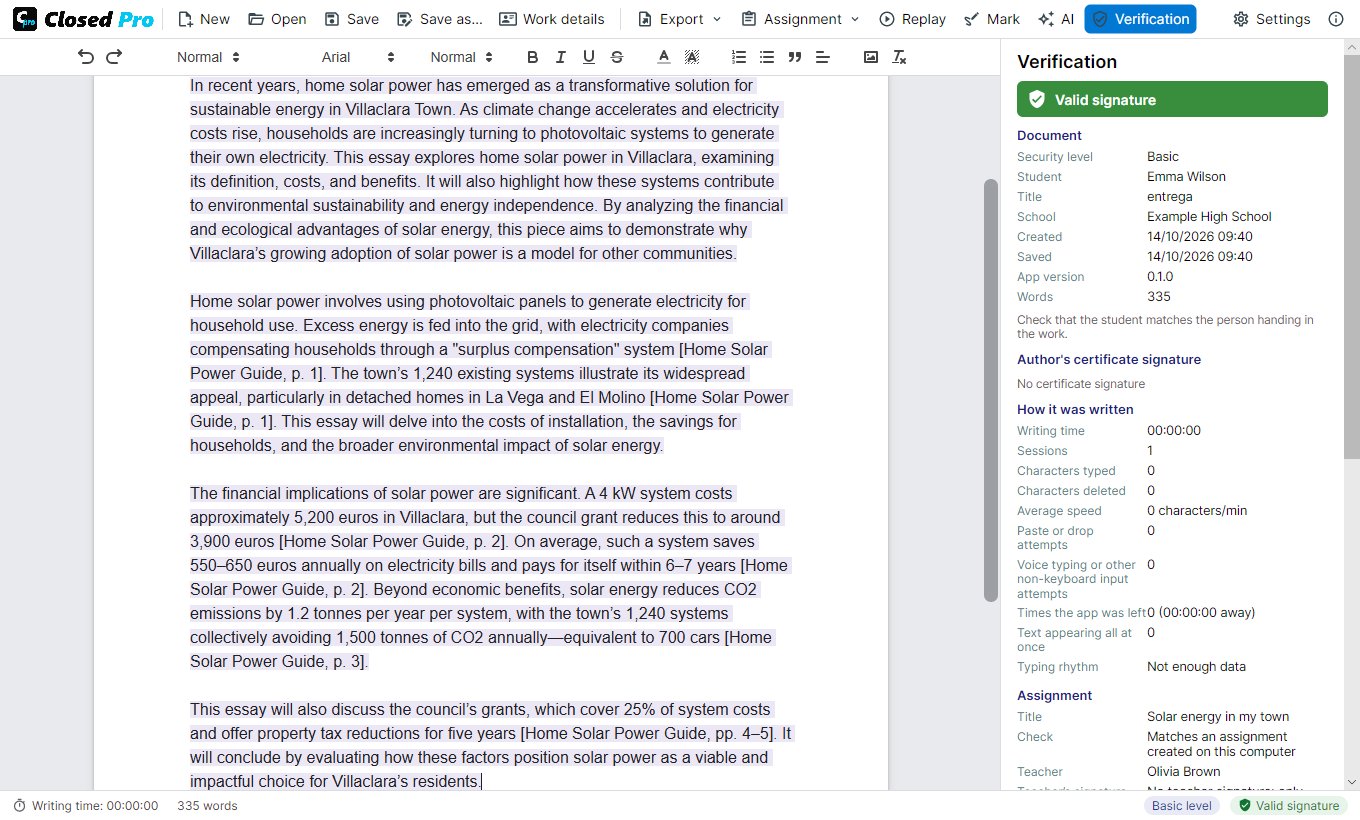Create a New document
The height and width of the screenshot is (820, 1360).
203,19
